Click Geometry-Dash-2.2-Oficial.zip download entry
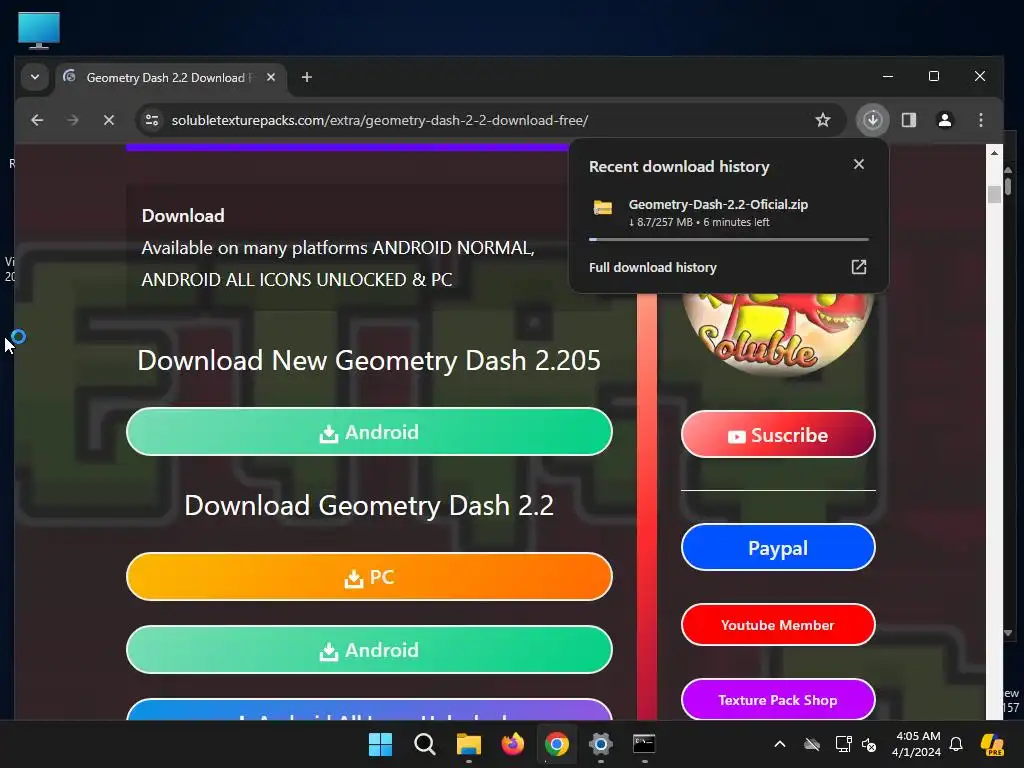Screen dimensions: 1024x768 (729, 213)
